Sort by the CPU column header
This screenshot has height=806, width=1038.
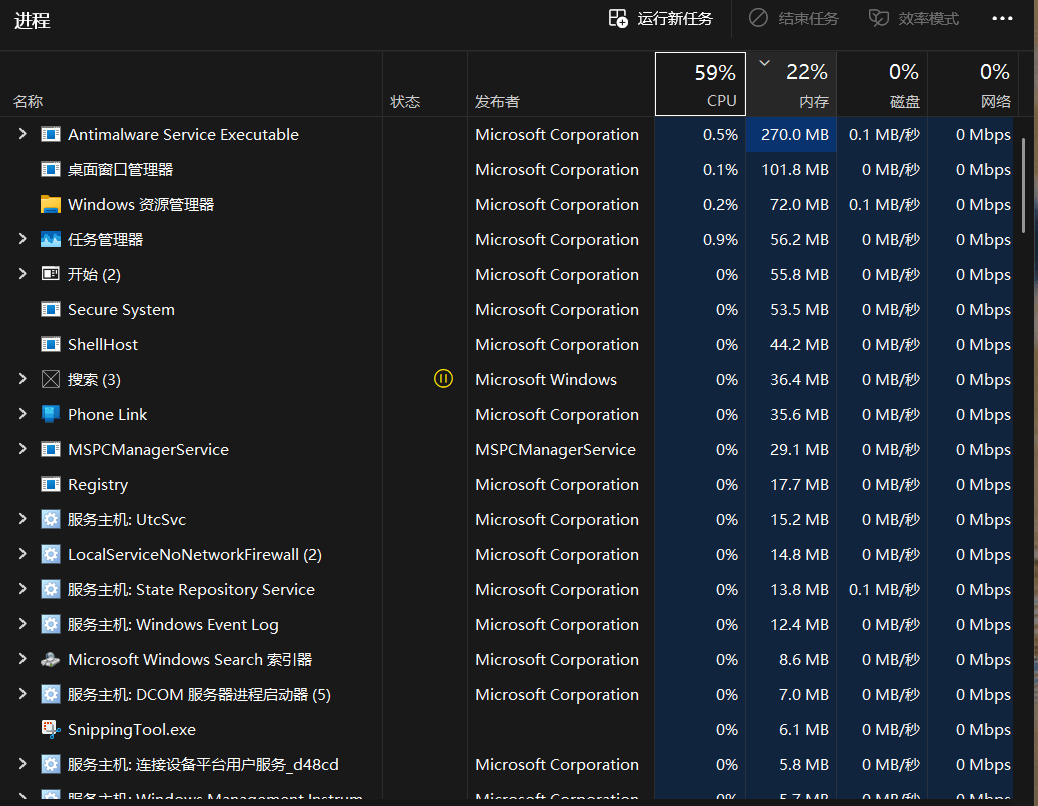(700, 84)
